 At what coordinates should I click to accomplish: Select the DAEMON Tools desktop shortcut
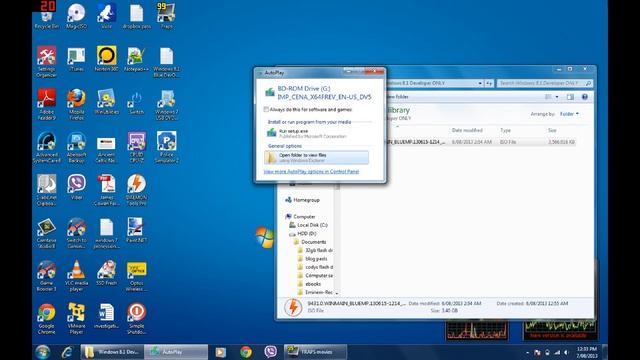(136, 190)
